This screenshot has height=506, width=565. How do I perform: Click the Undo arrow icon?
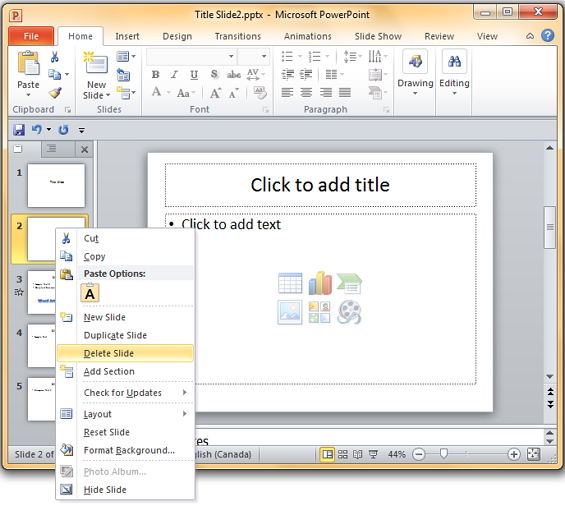(x=37, y=129)
